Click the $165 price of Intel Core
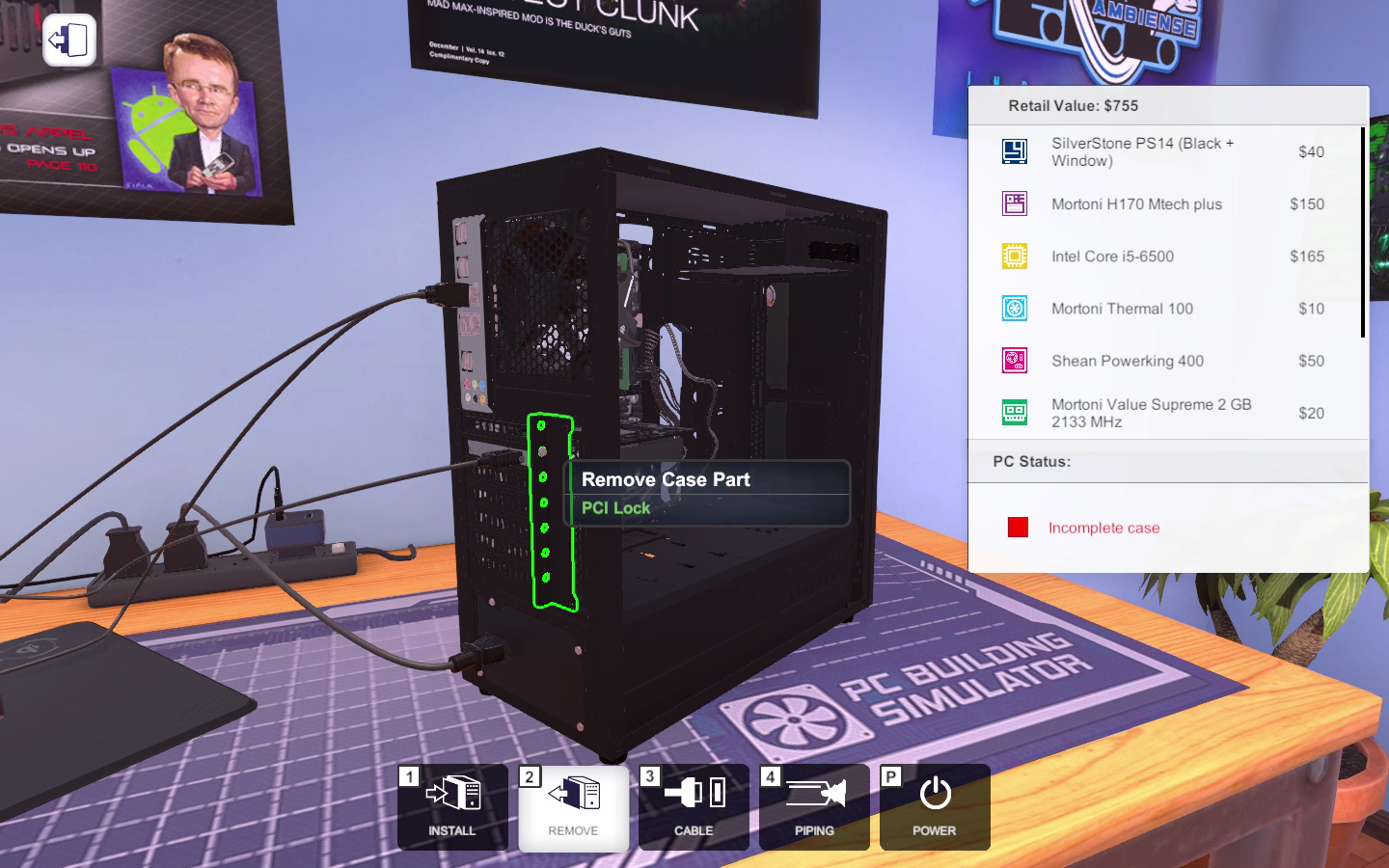 pos(1307,257)
